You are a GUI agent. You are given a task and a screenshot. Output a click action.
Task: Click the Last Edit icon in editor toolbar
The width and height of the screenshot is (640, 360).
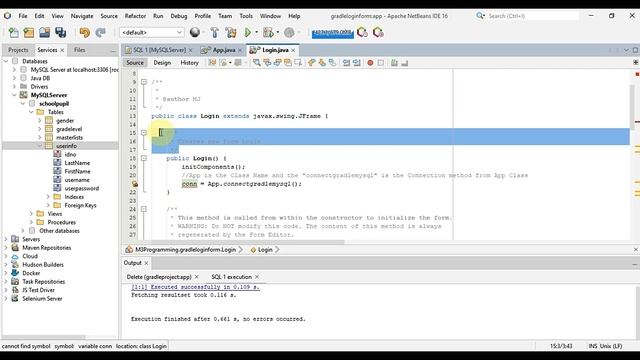point(212,63)
